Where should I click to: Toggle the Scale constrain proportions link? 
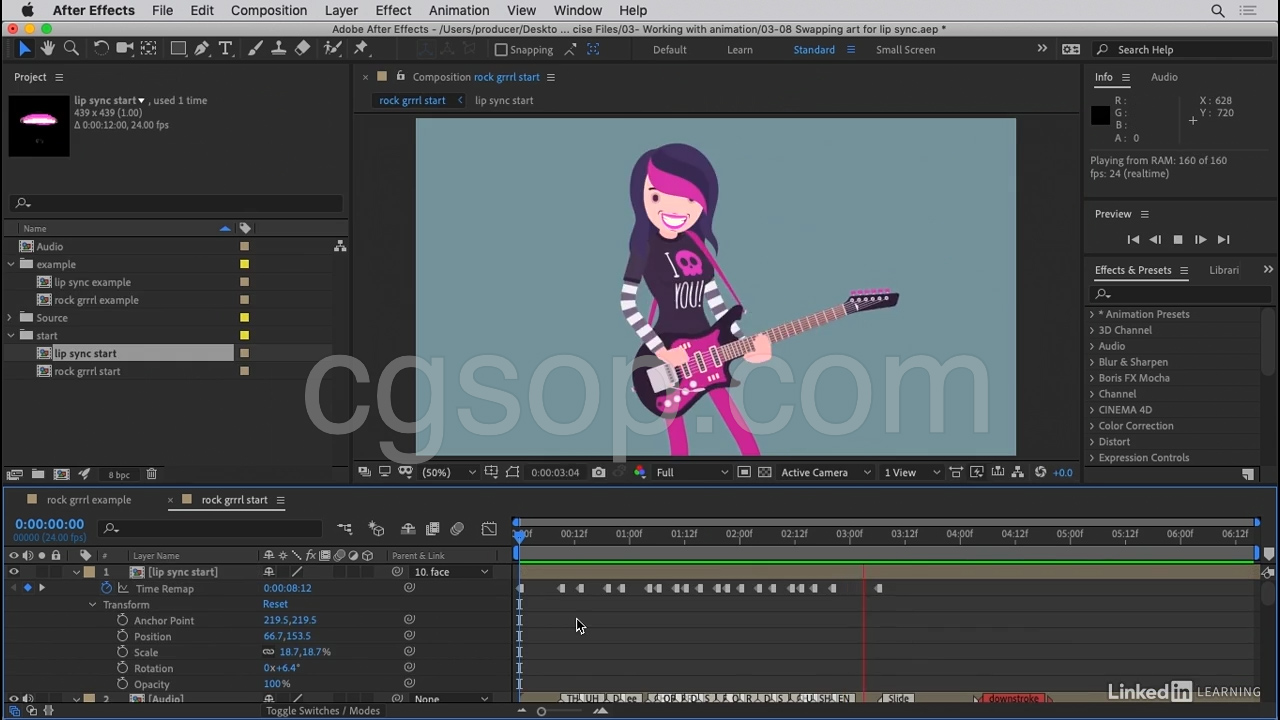click(x=268, y=652)
